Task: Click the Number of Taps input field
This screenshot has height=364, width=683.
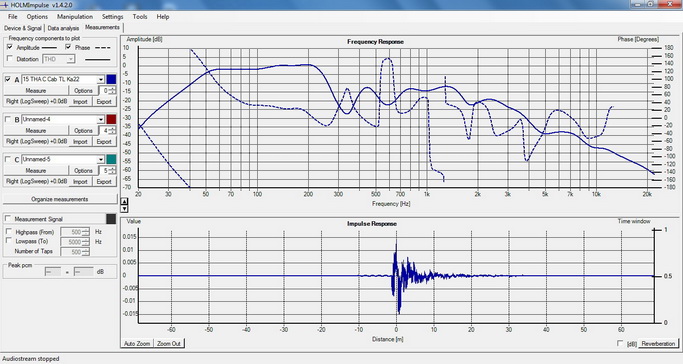Action: pyautogui.click(x=71, y=252)
